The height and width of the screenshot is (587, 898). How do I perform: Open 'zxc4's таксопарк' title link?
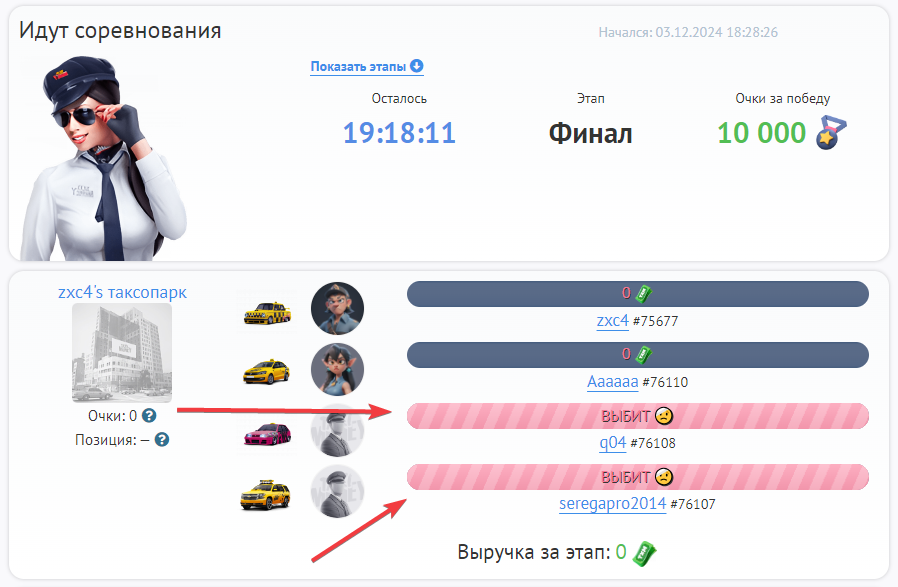[x=122, y=292]
